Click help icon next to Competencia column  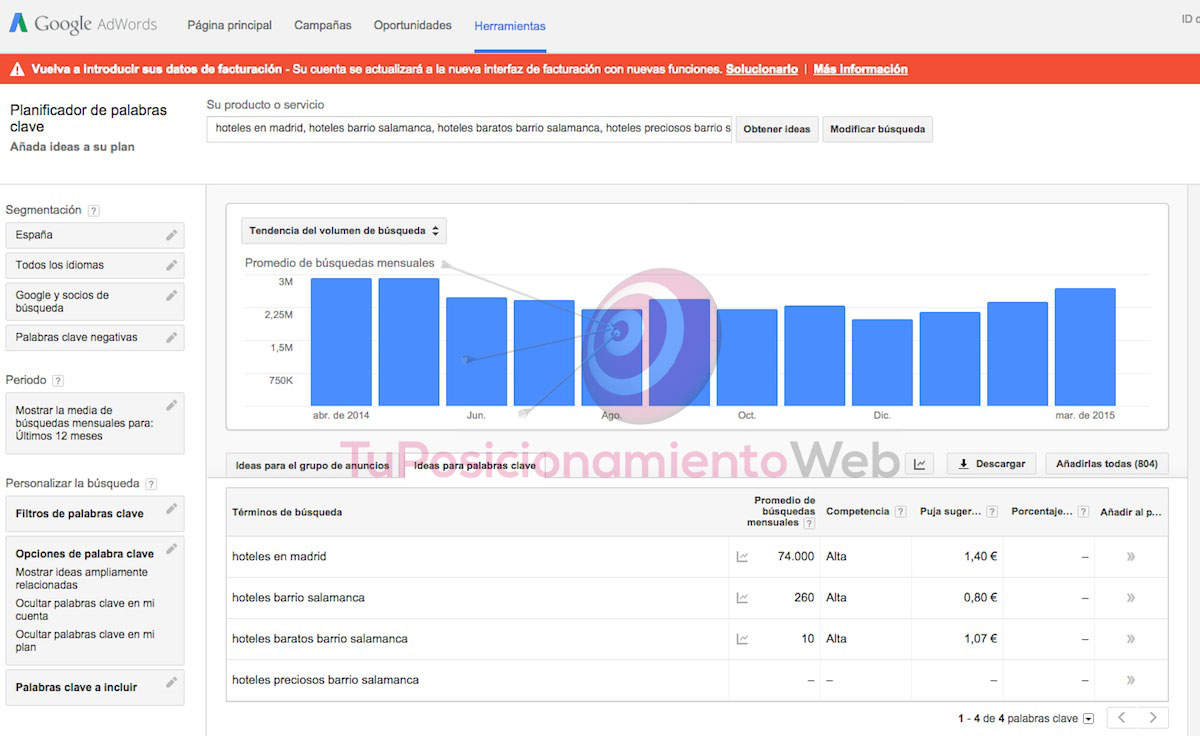pos(901,511)
